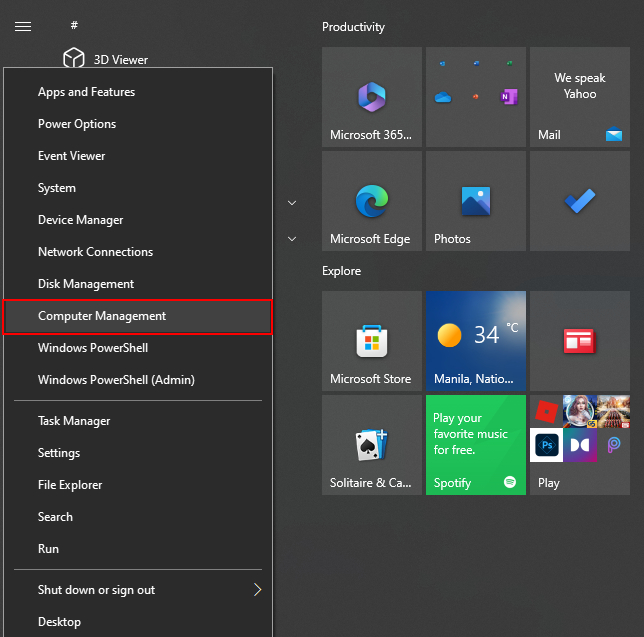The width and height of the screenshot is (644, 637).
Task: Open Apps and Features from the menu
Action: click(x=138, y=92)
